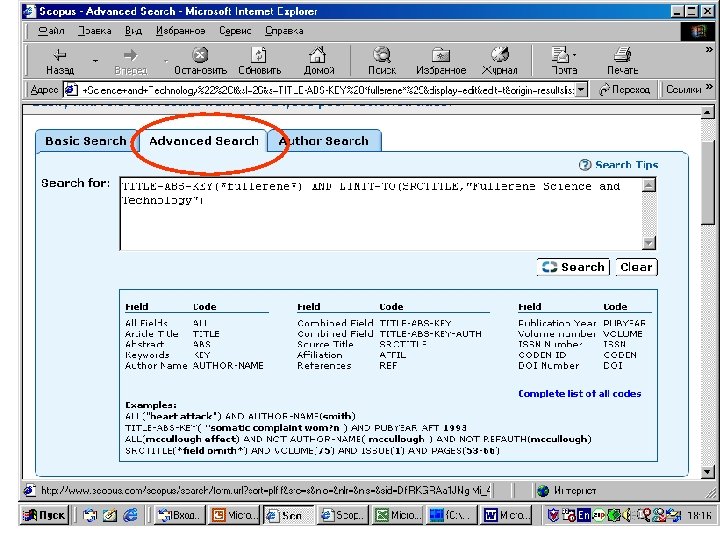Go to home page via Домой icon

(319, 61)
